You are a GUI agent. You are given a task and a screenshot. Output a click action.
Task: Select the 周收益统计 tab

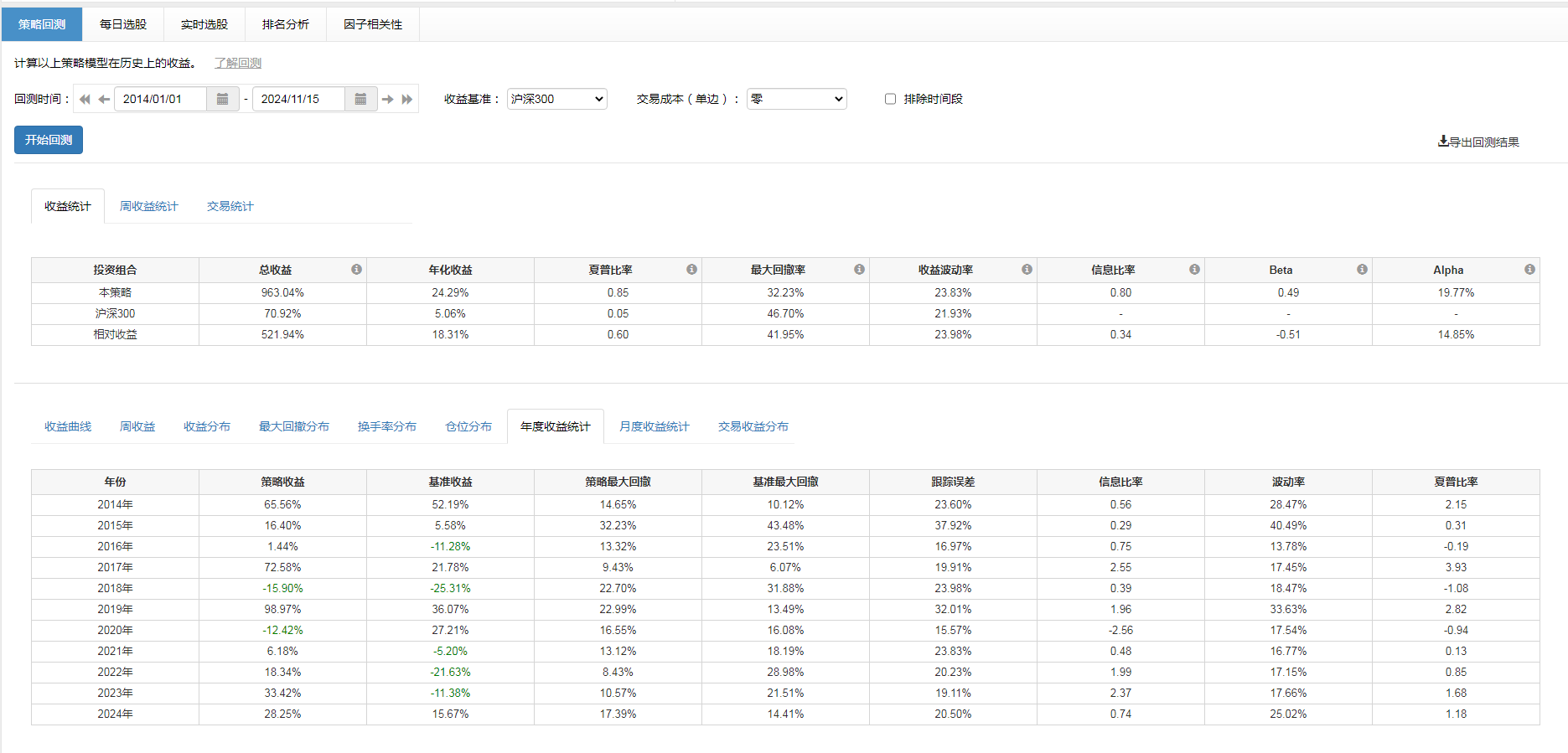[x=148, y=206]
